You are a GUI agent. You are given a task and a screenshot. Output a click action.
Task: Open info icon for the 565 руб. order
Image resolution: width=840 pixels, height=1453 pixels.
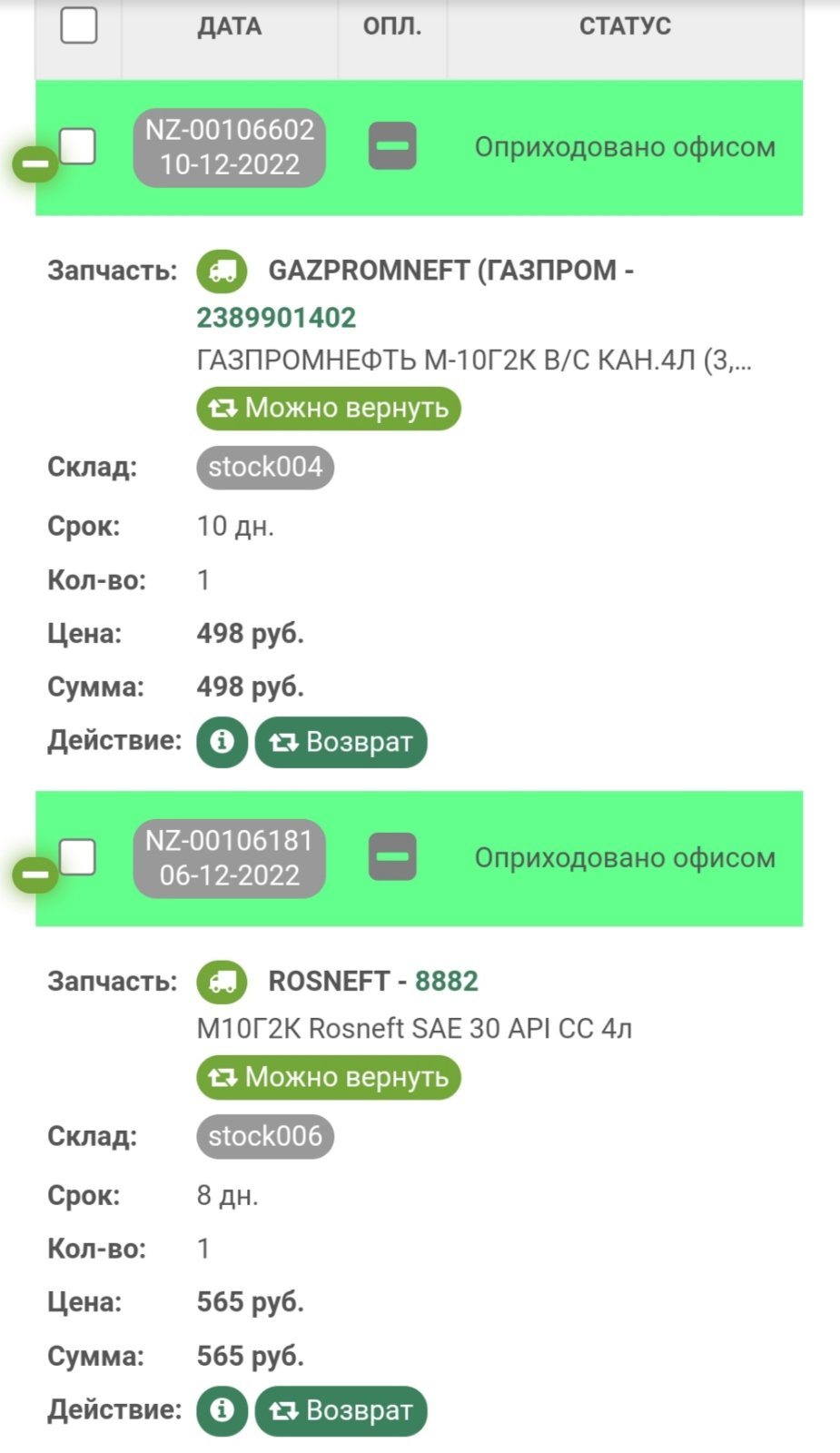[x=222, y=1410]
